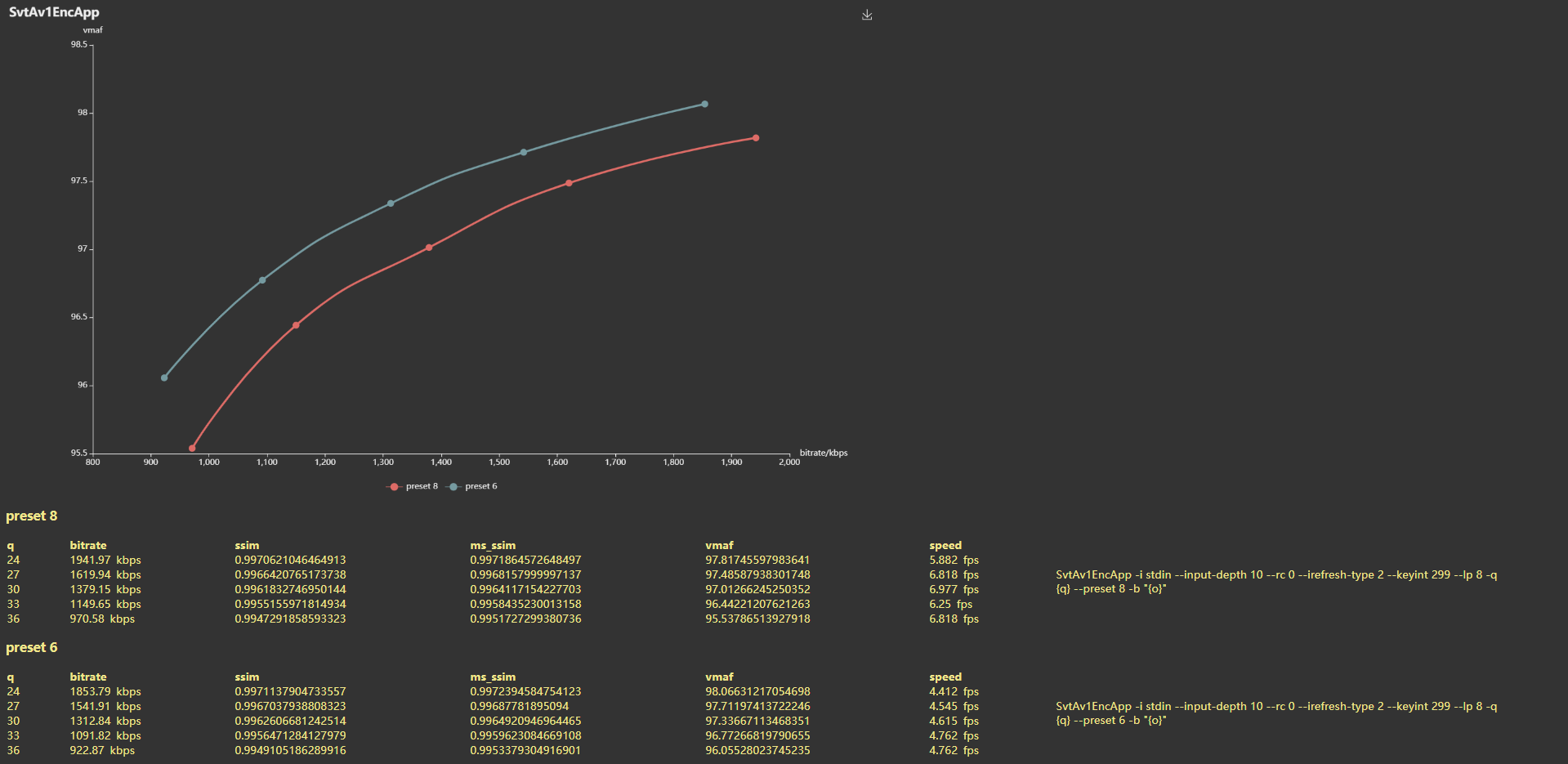
Task: Click preset 8 data point at 1941.97 kbps
Action: click(x=756, y=138)
